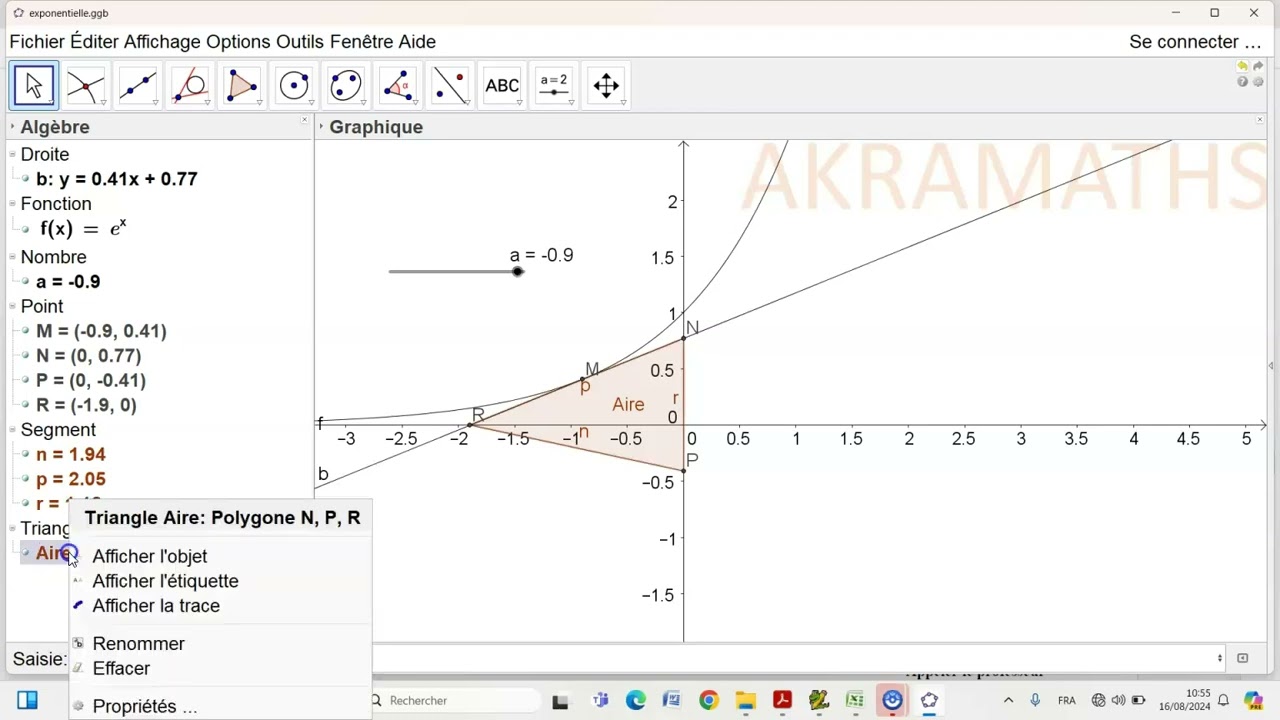Click the input bar help toggle icon

click(1242, 658)
